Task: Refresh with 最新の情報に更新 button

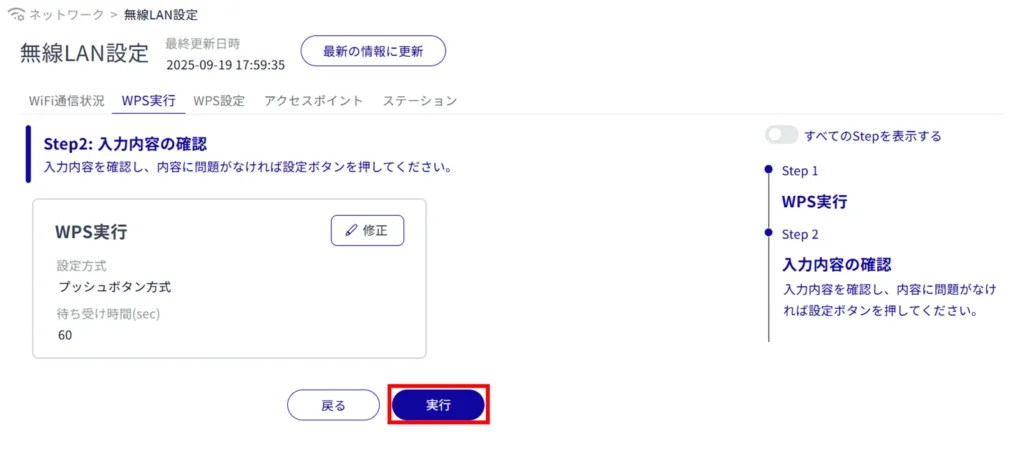Action: coord(373,51)
